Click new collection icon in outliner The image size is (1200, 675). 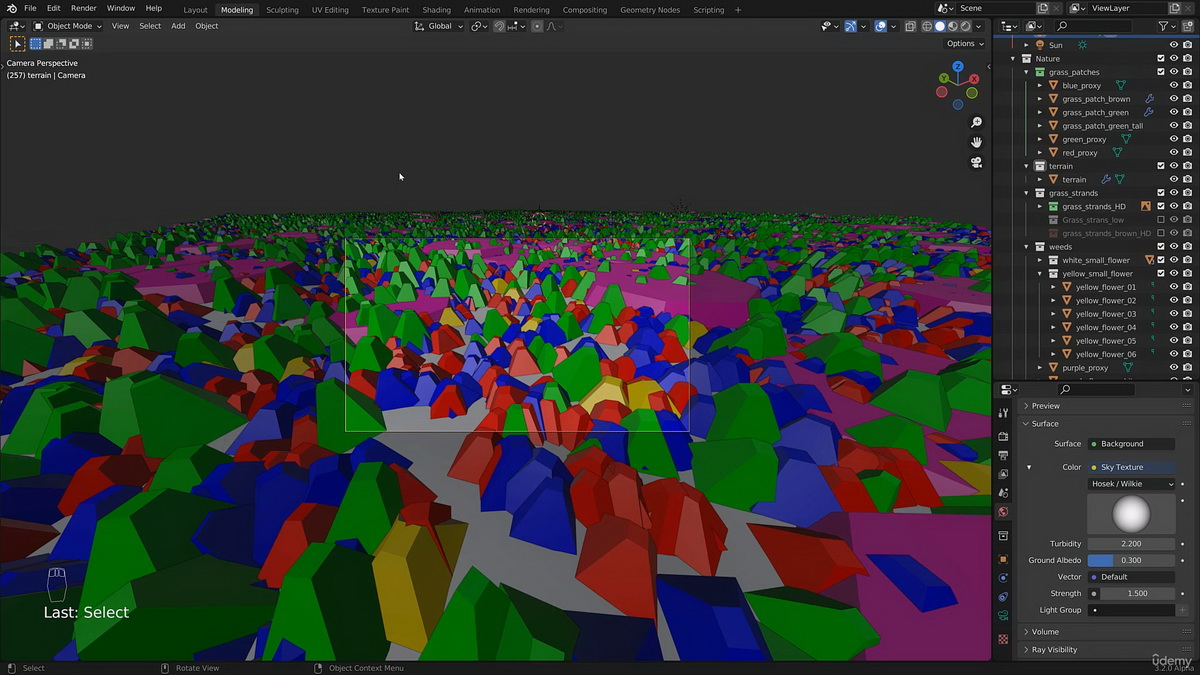(x=1187, y=26)
